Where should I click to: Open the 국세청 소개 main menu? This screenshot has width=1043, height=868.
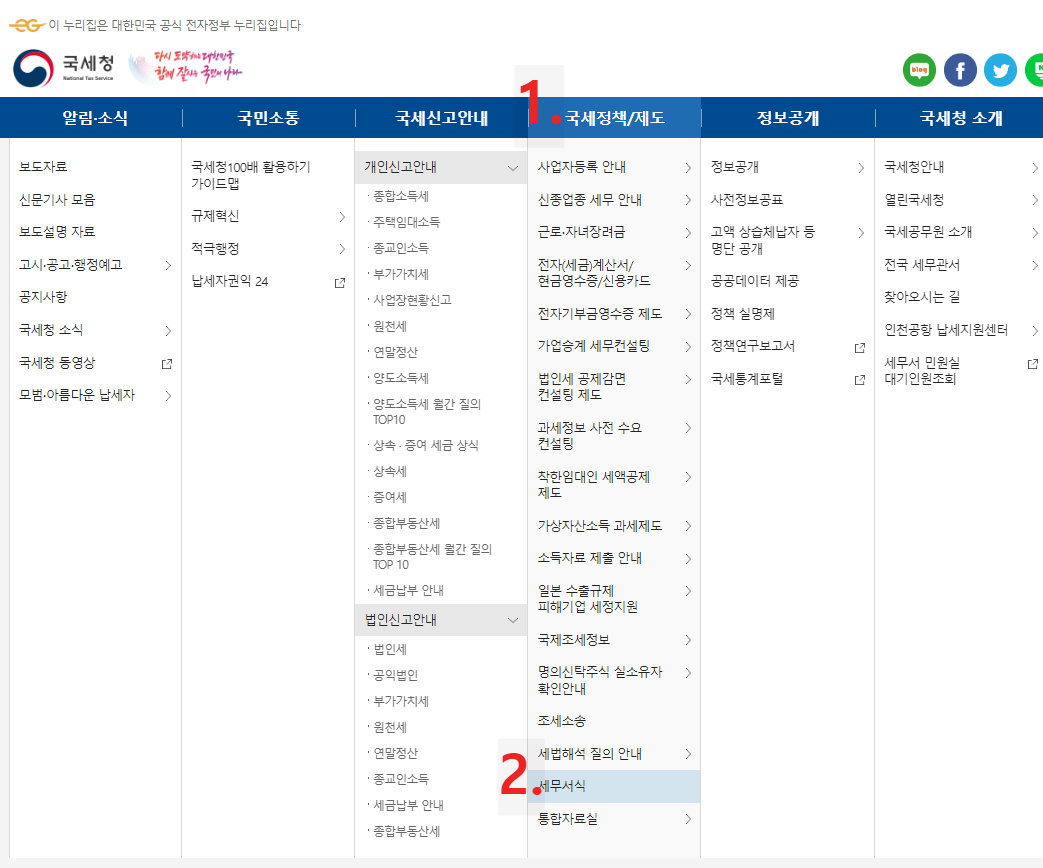[961, 118]
